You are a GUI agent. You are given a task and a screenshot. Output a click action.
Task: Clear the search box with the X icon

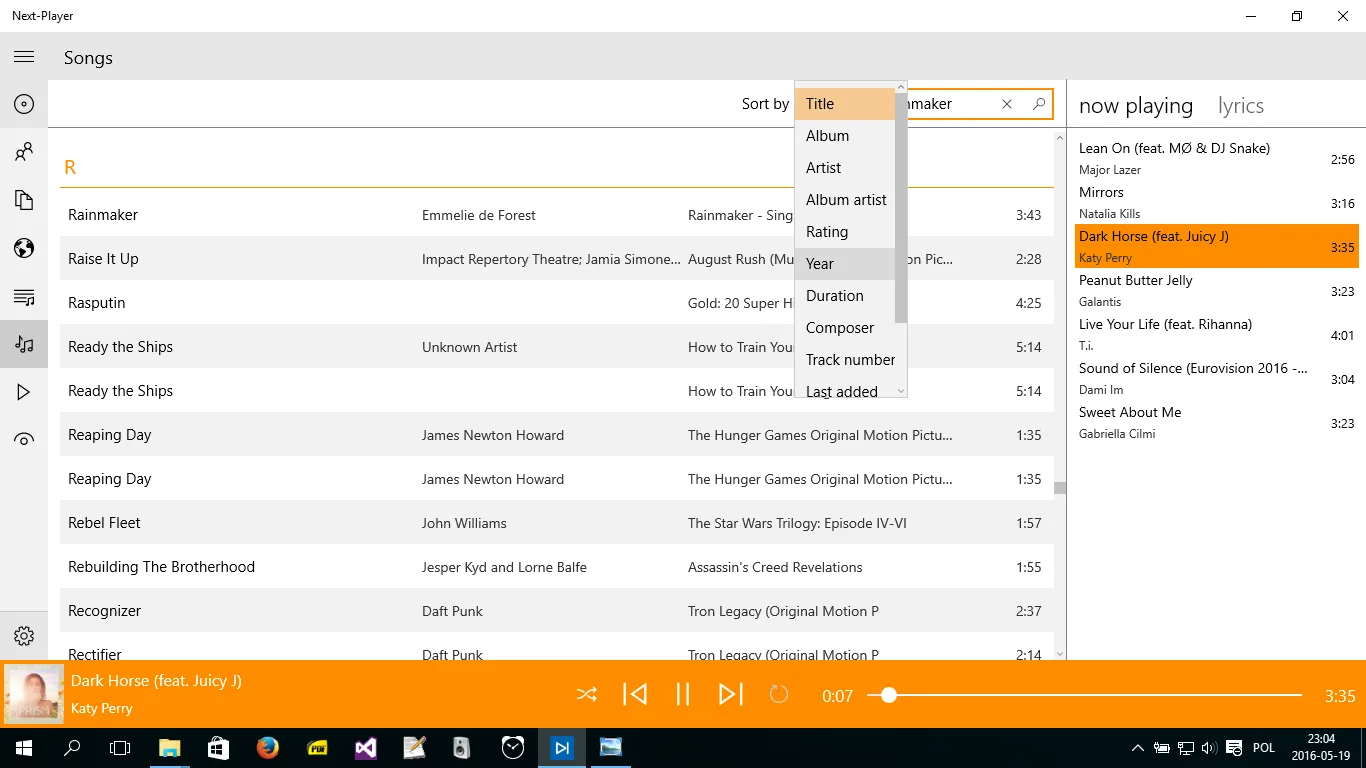click(1007, 104)
